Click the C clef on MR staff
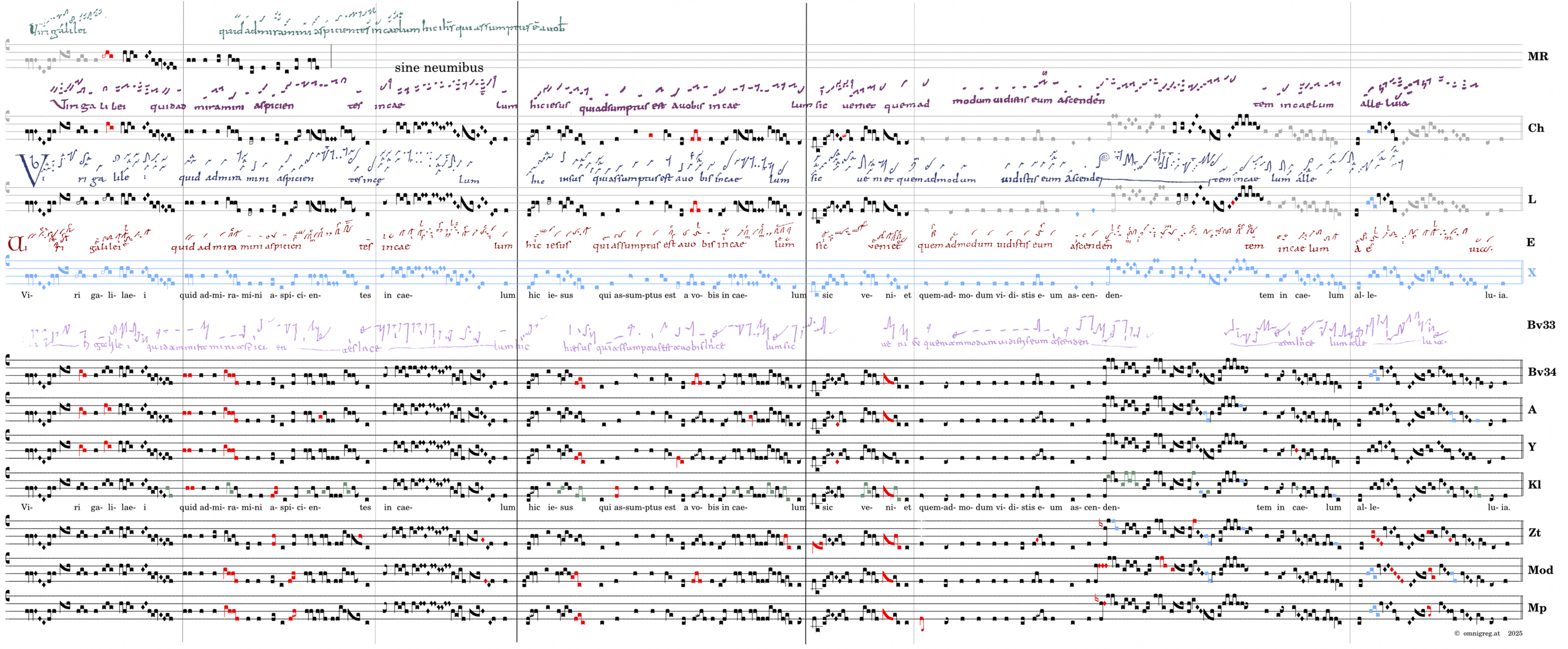Image resolution: width=1568 pixels, height=649 pixels. click(7, 45)
